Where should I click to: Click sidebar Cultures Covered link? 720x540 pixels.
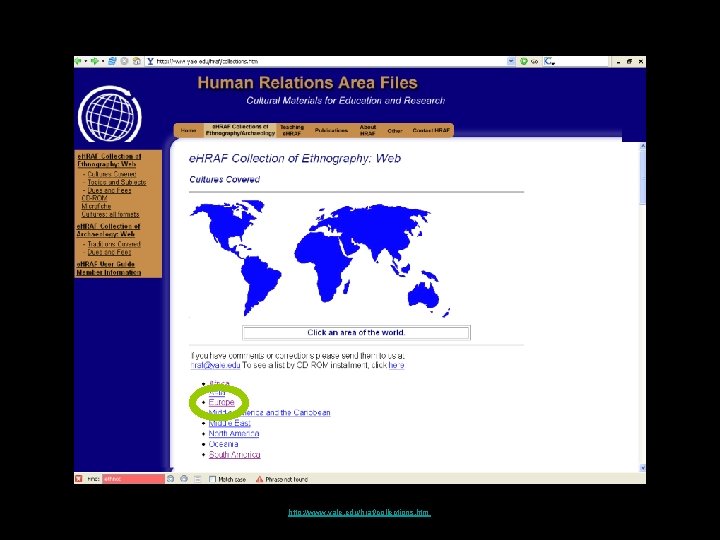point(112,174)
